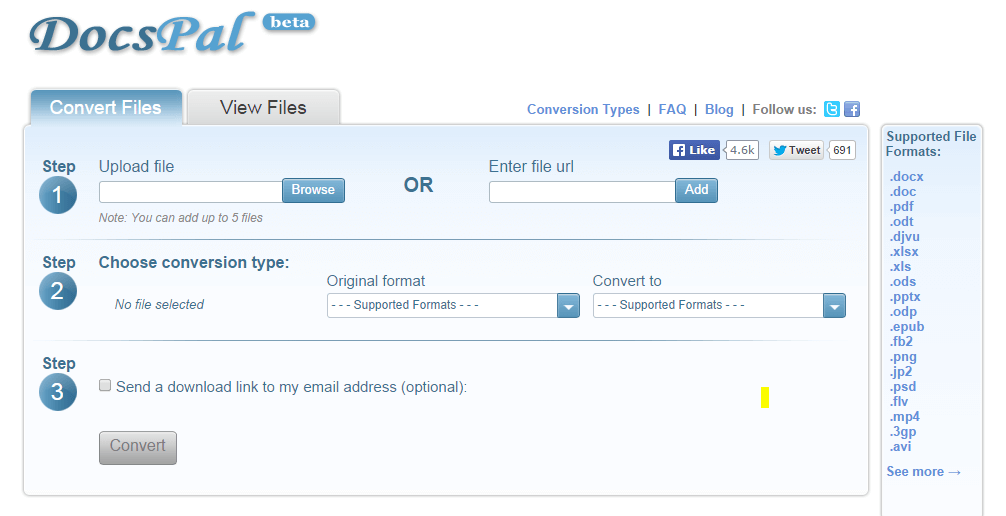Click the DocsPal logo

pyautogui.click(x=142, y=33)
